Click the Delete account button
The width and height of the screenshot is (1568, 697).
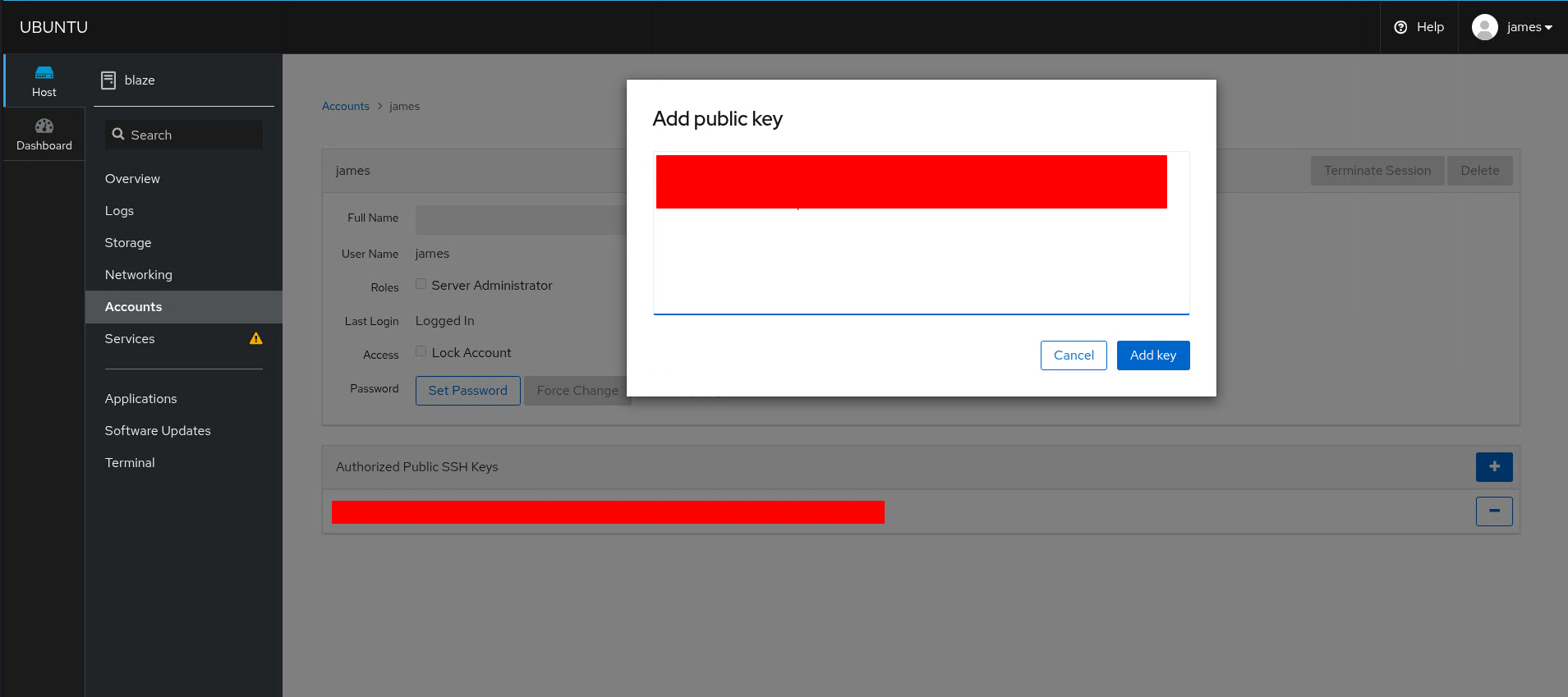click(1480, 171)
